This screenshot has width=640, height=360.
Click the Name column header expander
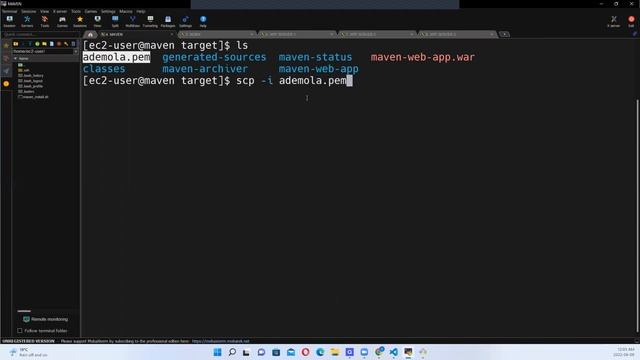[x=16, y=59]
